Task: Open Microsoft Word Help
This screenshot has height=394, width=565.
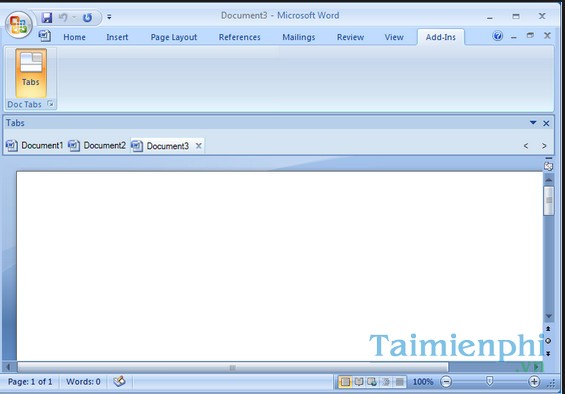Action: [x=498, y=36]
